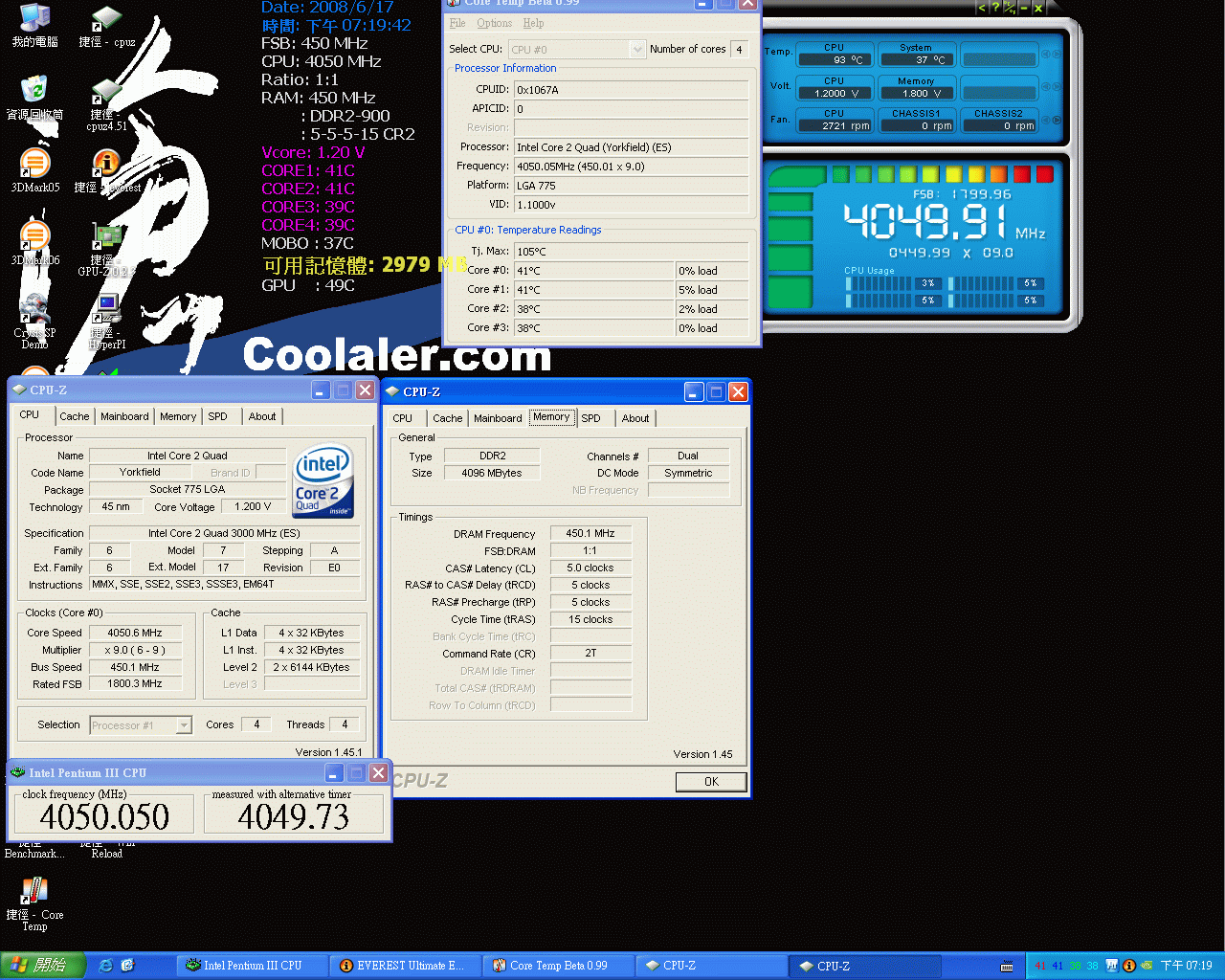Close the monitoring gadget with the X icon

coord(1037,8)
